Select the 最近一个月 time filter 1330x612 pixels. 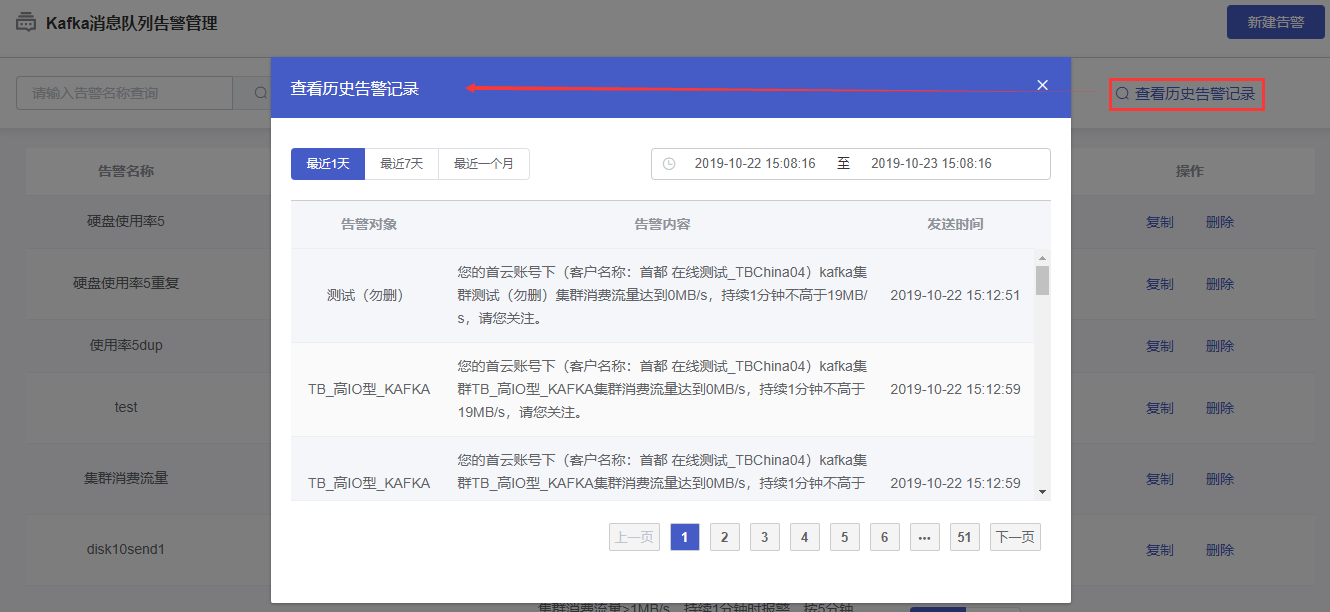tap(484, 164)
